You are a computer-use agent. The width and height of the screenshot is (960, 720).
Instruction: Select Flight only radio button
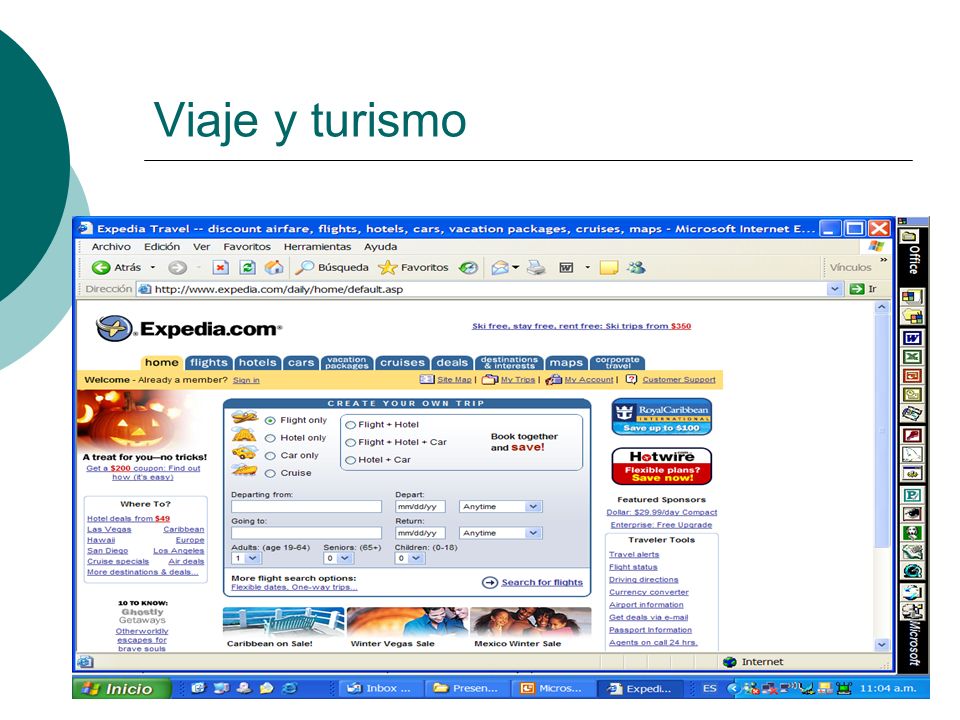click(x=270, y=421)
